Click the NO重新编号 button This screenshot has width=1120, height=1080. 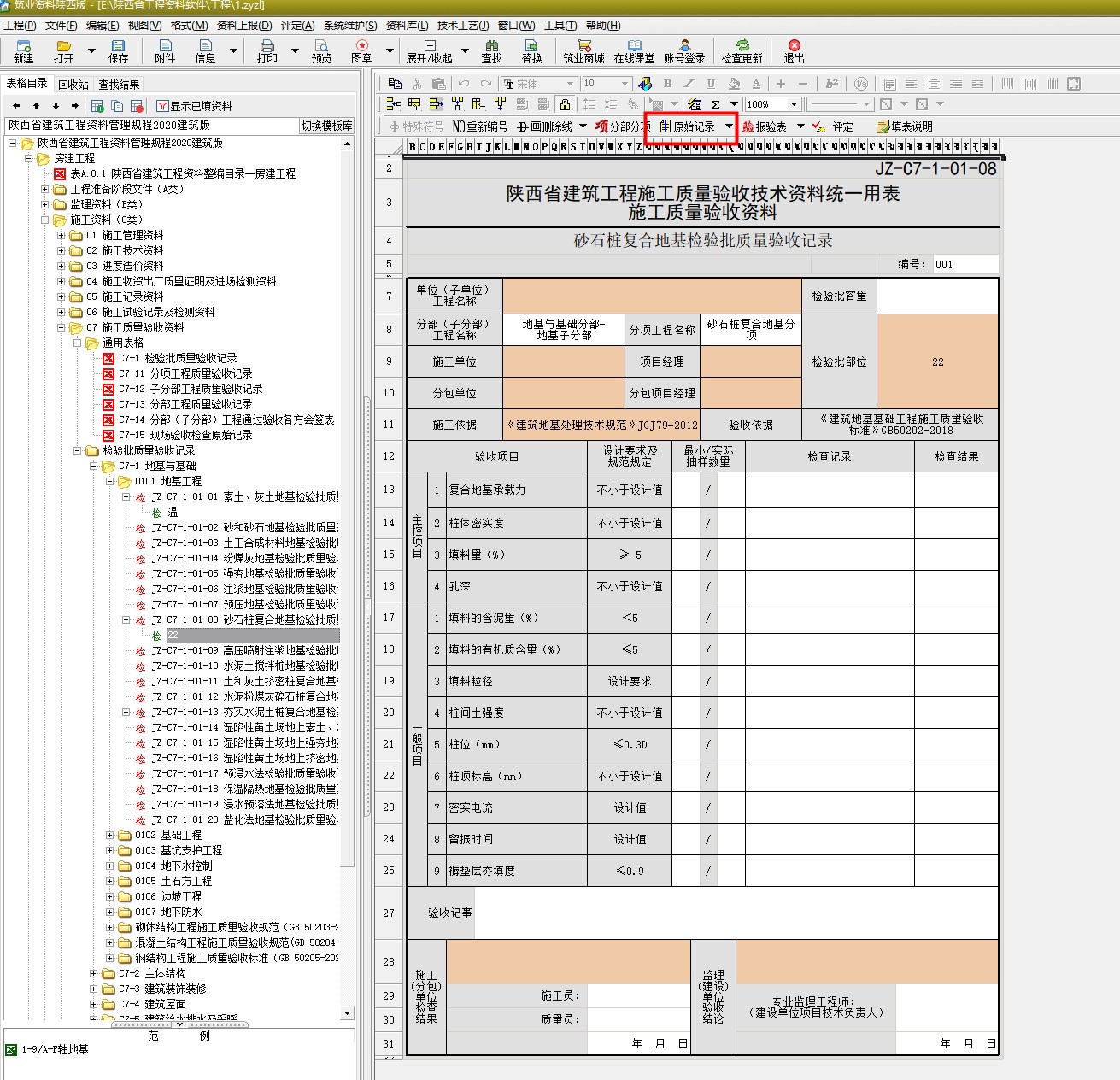tap(479, 126)
